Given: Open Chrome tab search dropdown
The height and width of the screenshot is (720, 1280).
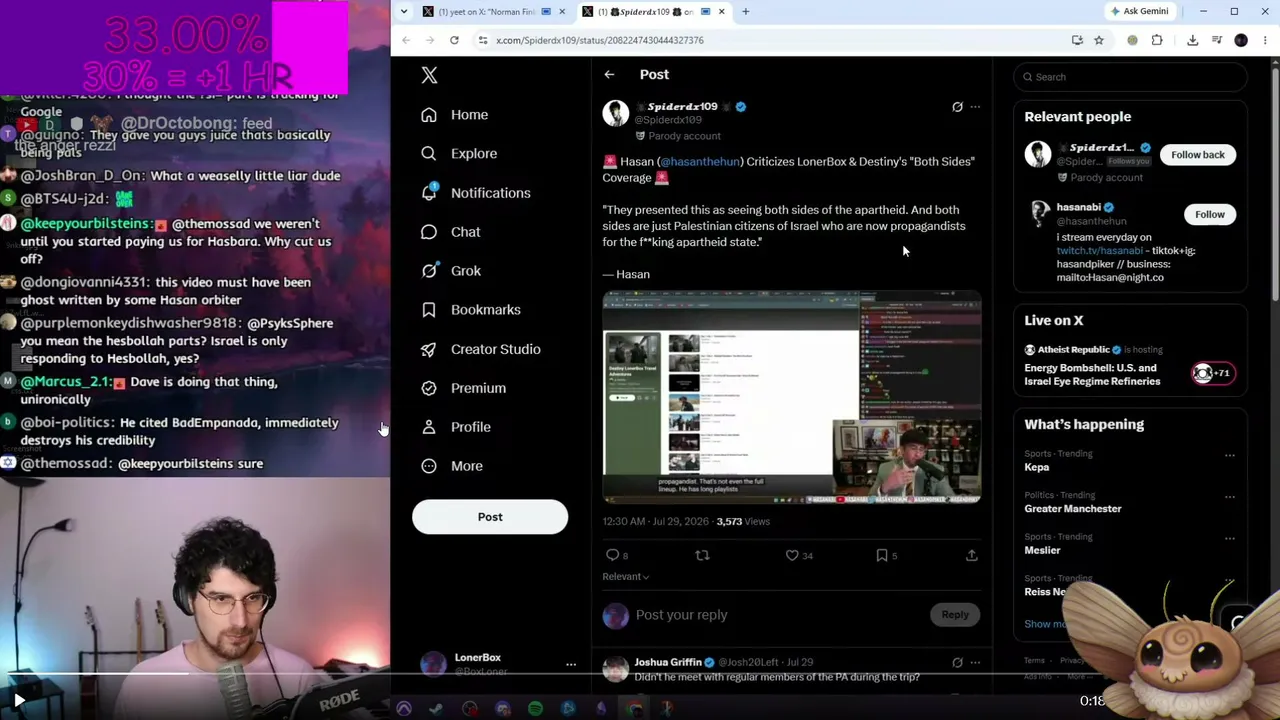Looking at the screenshot, I should coord(403,12).
